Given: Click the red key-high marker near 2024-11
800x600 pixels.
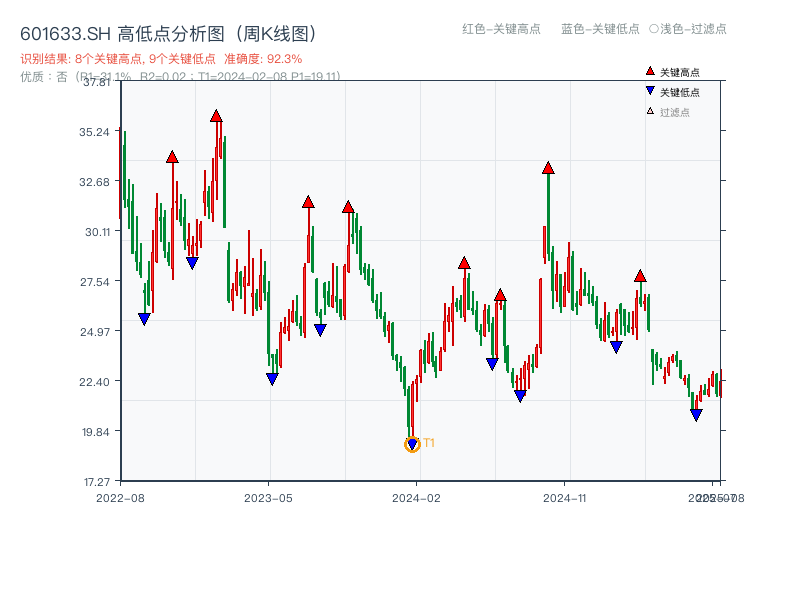Looking at the screenshot, I should [x=548, y=168].
